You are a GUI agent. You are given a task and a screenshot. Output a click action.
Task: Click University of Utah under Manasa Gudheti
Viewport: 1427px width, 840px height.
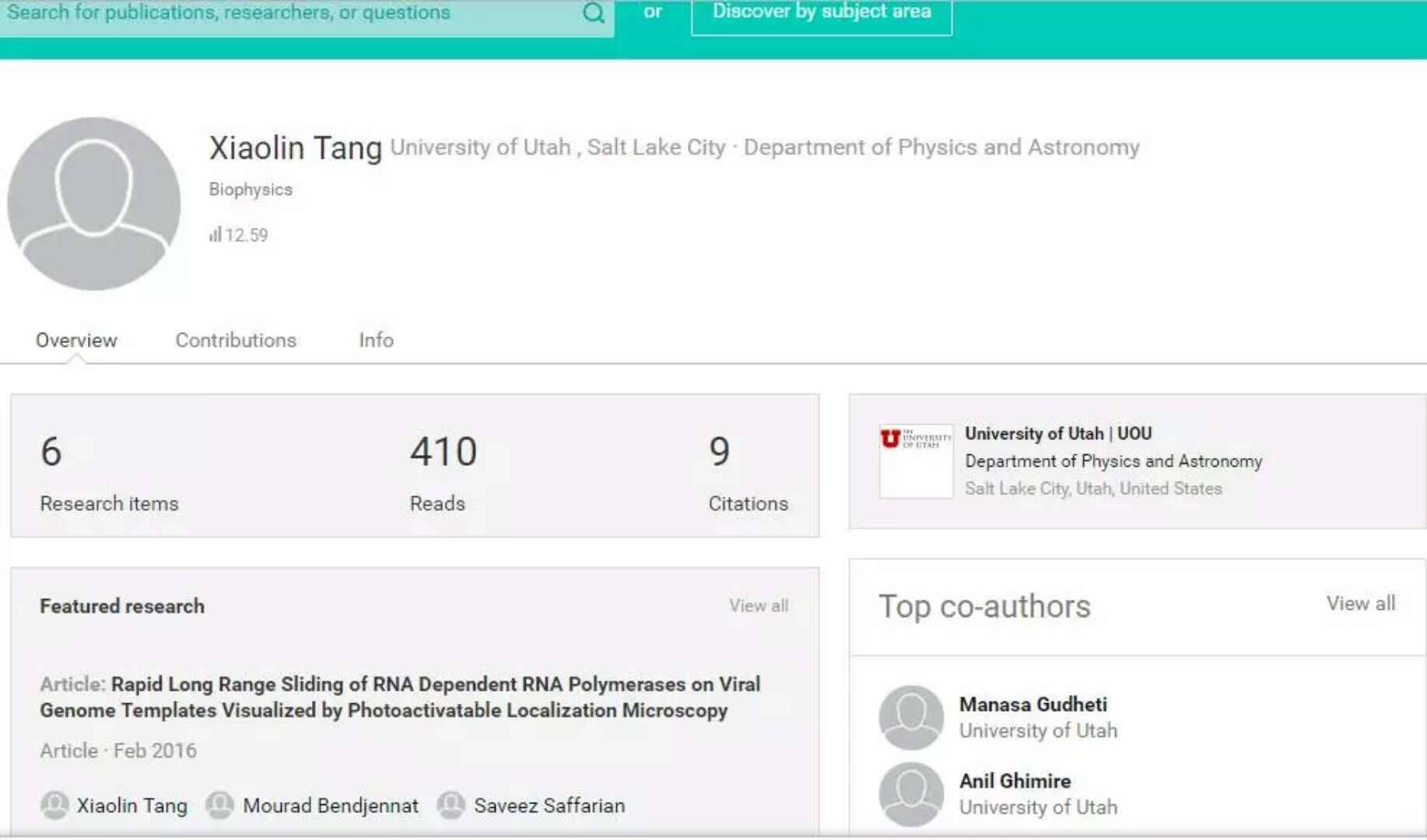[1038, 730]
